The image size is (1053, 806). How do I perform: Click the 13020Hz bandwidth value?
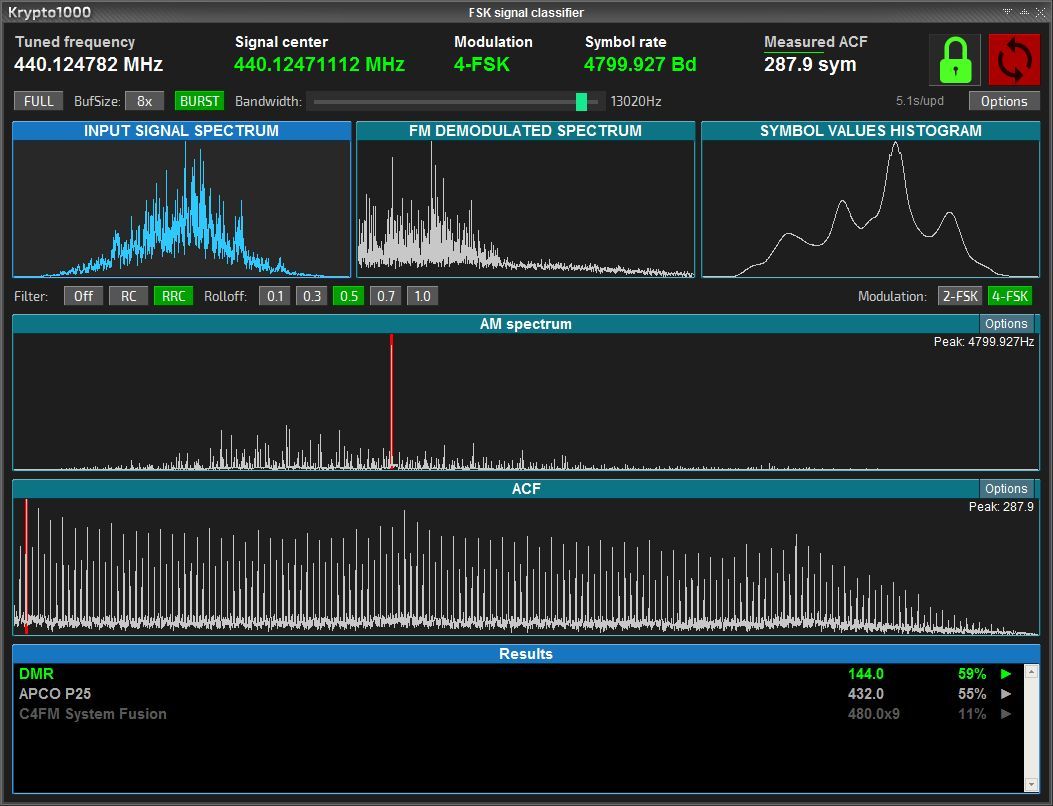click(x=636, y=101)
